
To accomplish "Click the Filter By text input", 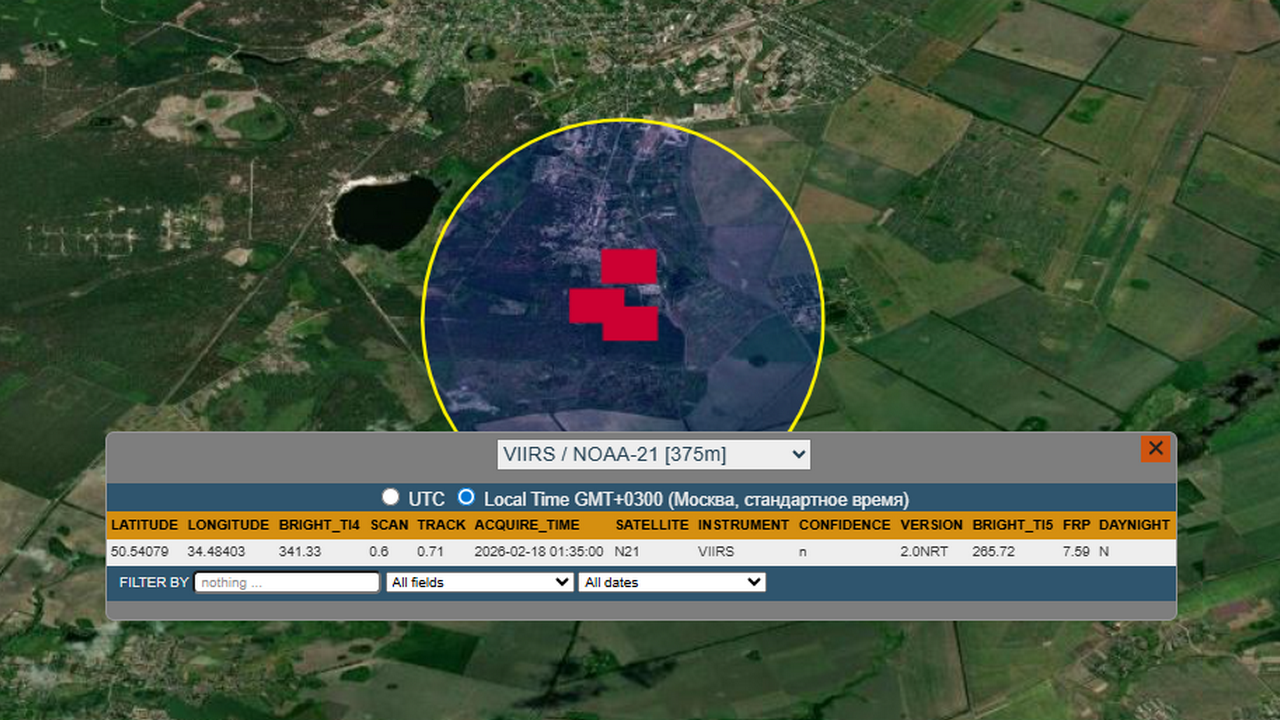I will (287, 582).
